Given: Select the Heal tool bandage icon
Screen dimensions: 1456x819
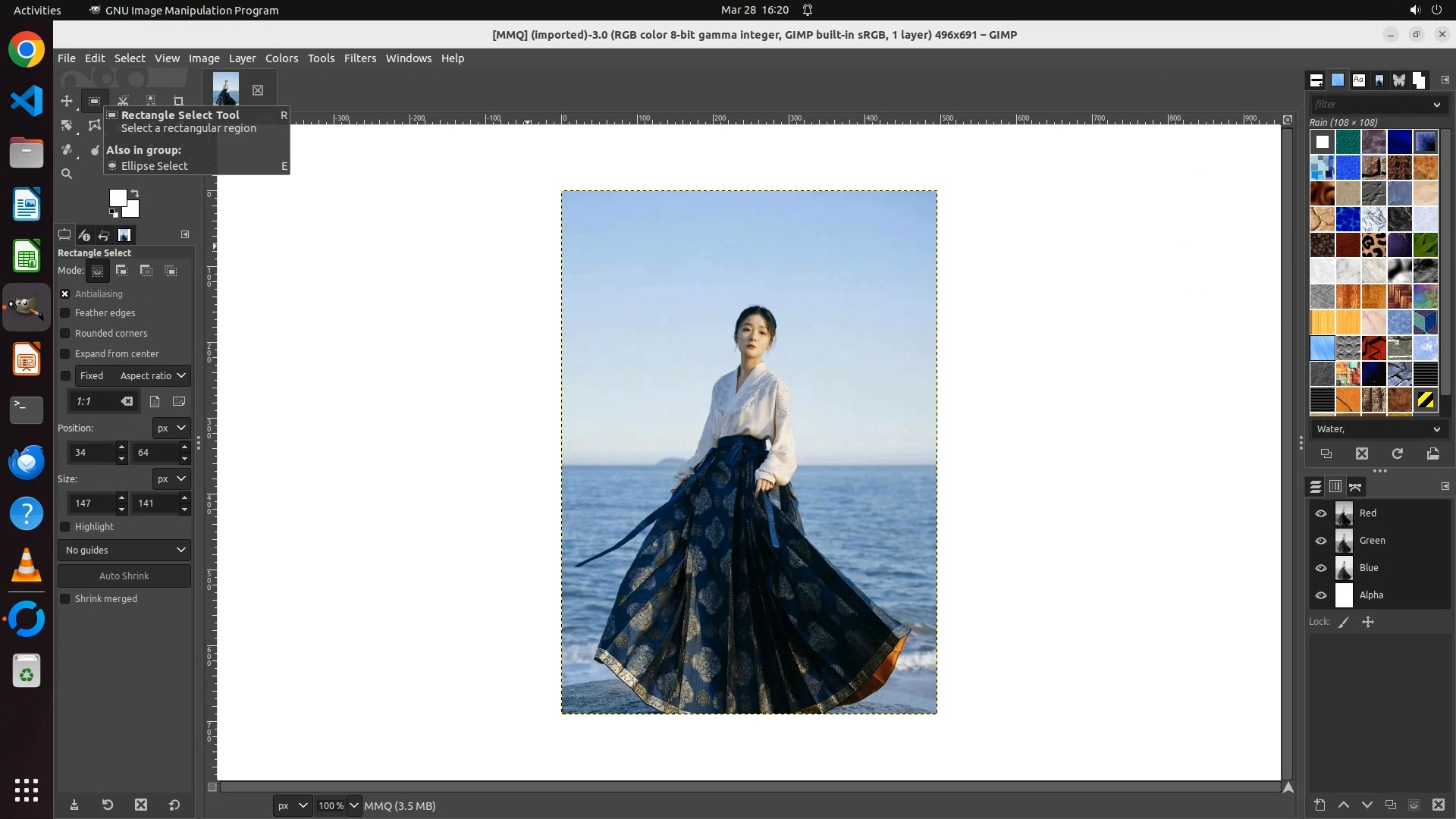Looking at the screenshot, I should (67, 149).
